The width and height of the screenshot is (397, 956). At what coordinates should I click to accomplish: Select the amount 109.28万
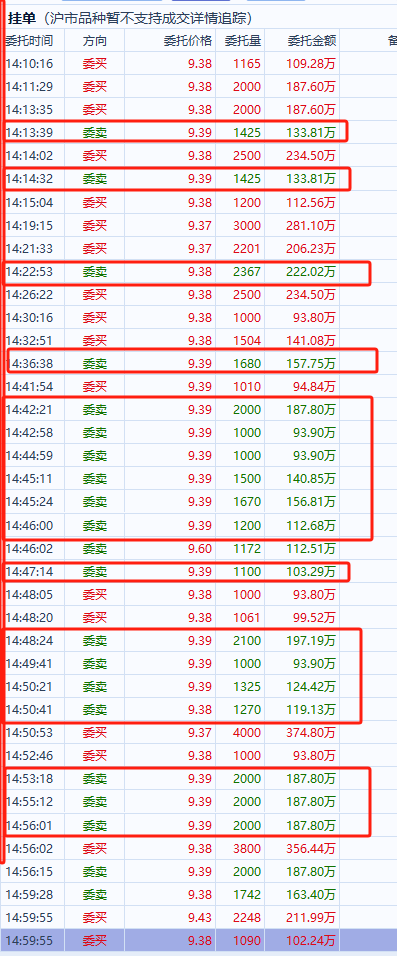tap(311, 63)
